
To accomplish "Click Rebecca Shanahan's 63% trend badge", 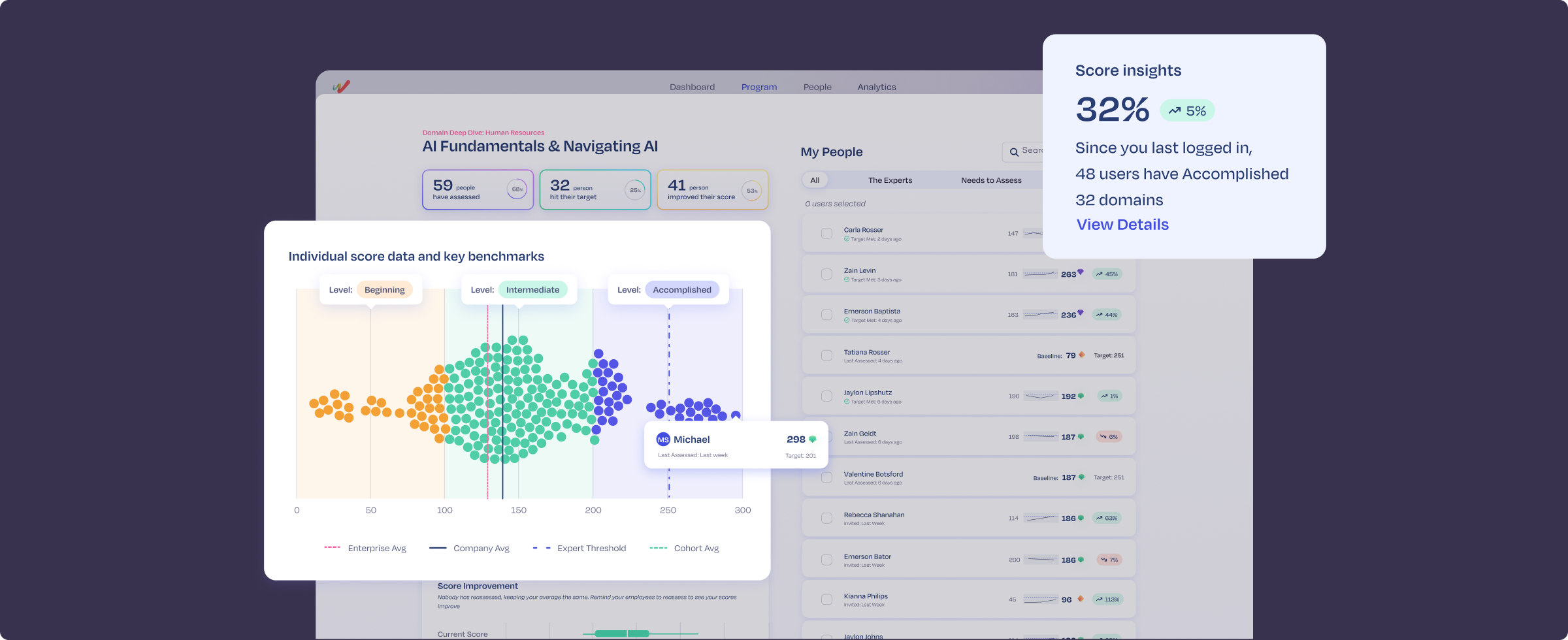I will tap(1107, 519).
